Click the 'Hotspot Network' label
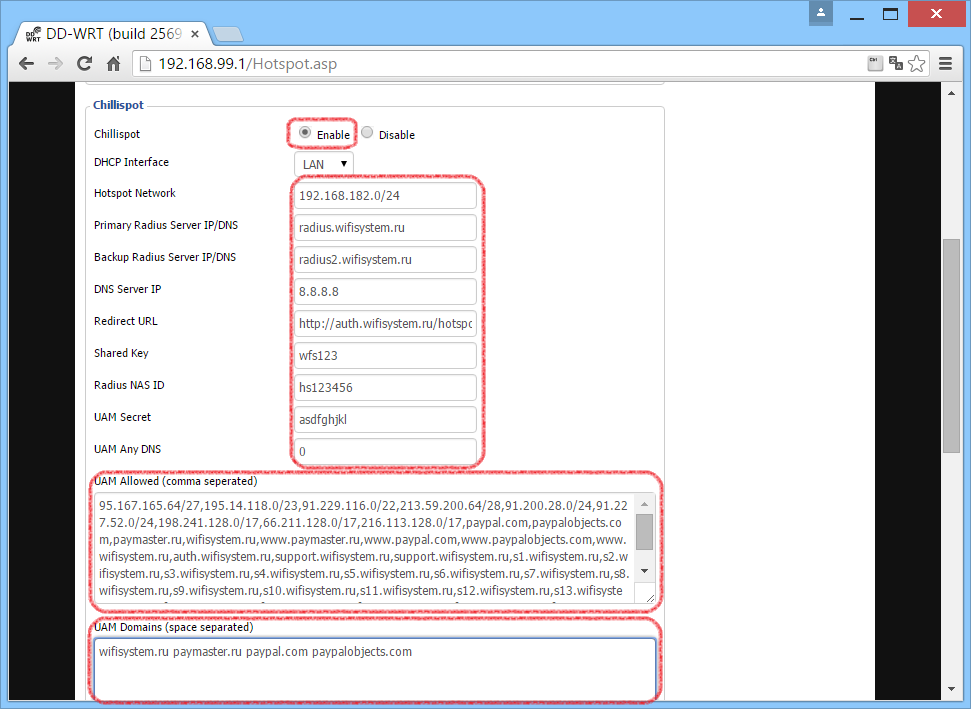 click(x=134, y=193)
